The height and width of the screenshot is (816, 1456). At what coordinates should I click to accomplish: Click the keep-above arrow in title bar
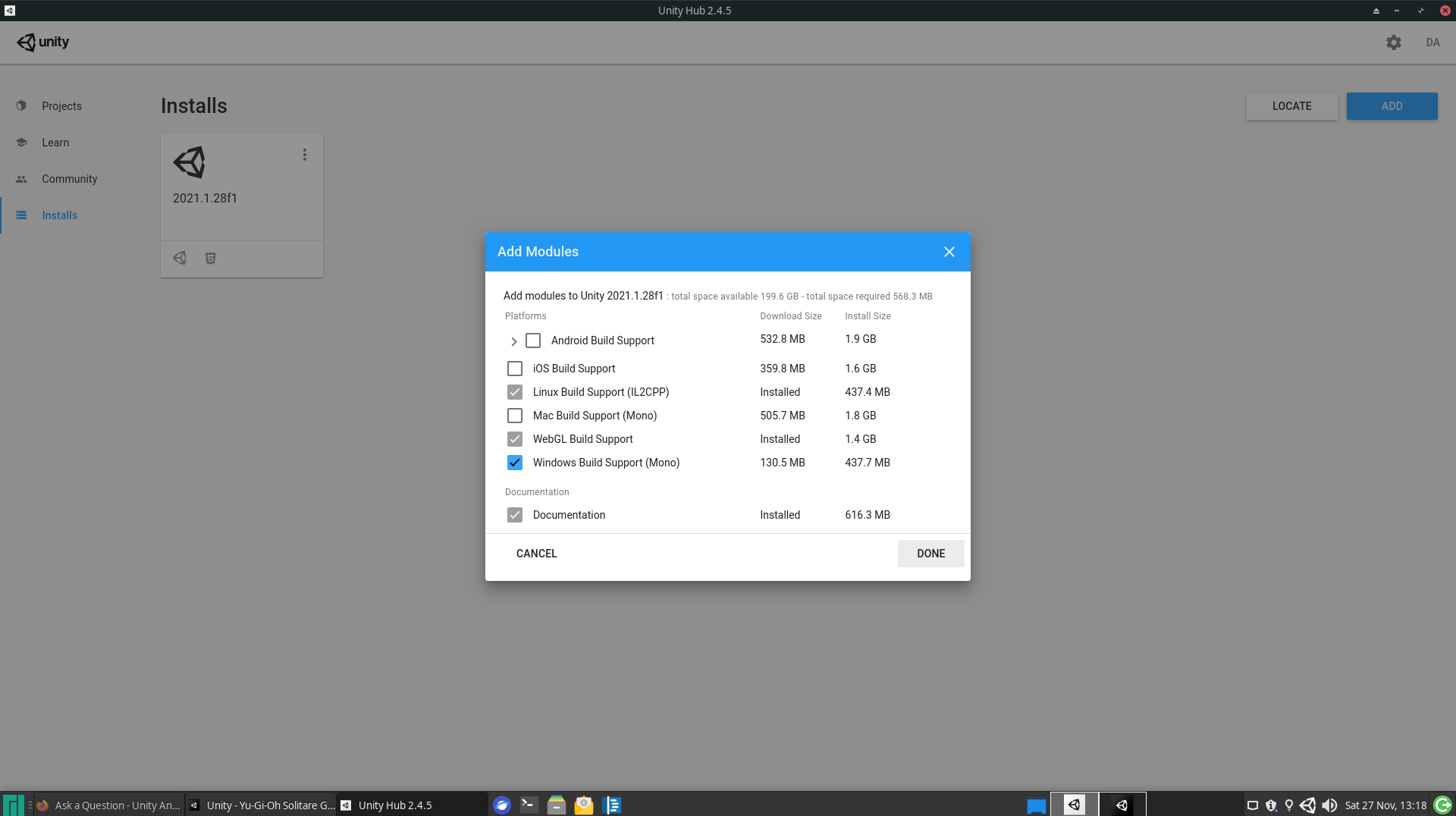coord(1376,11)
